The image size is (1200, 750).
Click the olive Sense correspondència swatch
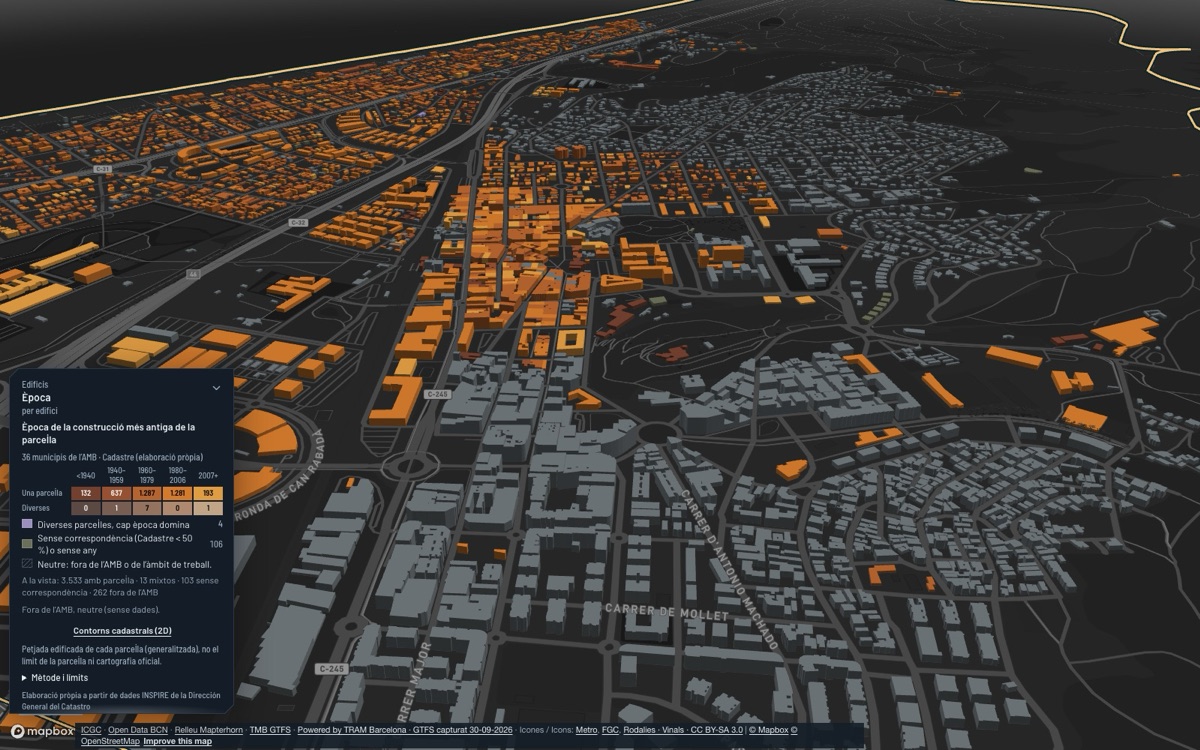(x=27, y=544)
